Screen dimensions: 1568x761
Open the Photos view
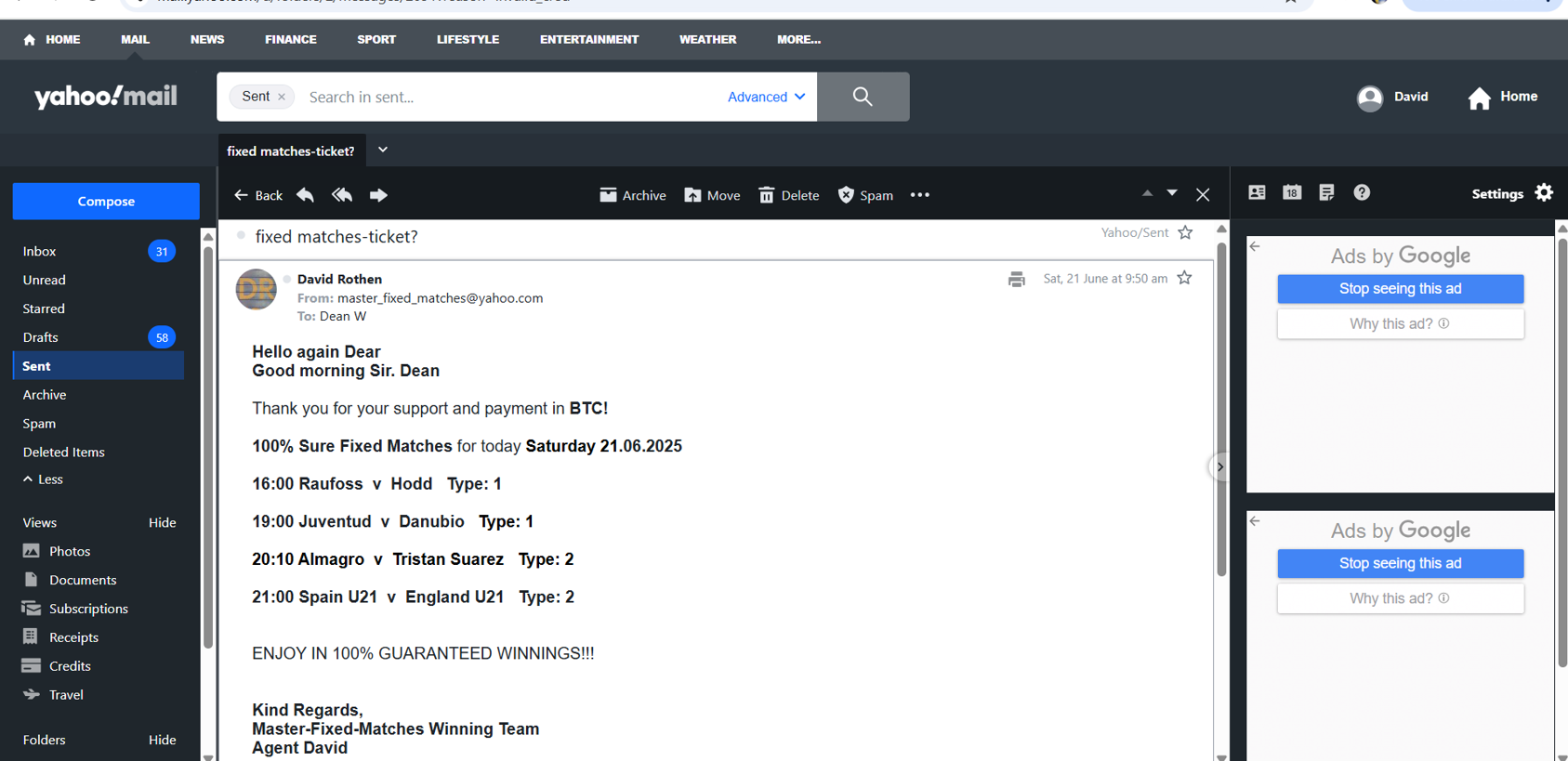57,551
